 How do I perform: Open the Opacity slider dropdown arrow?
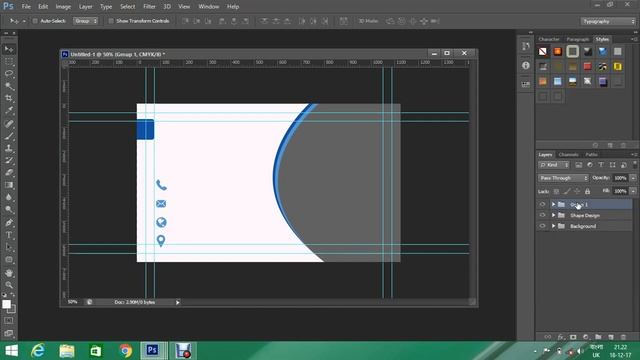tap(633, 178)
